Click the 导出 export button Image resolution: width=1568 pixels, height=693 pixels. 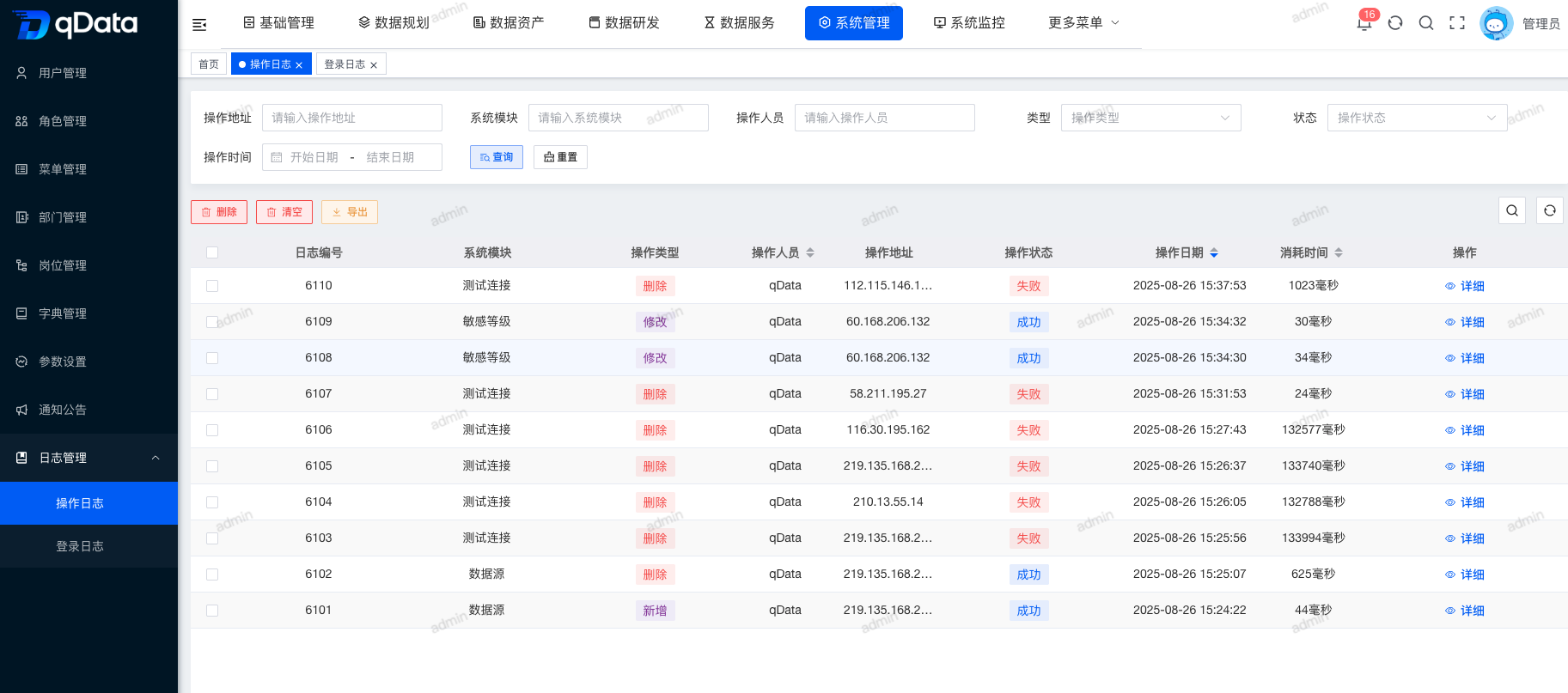click(x=350, y=212)
